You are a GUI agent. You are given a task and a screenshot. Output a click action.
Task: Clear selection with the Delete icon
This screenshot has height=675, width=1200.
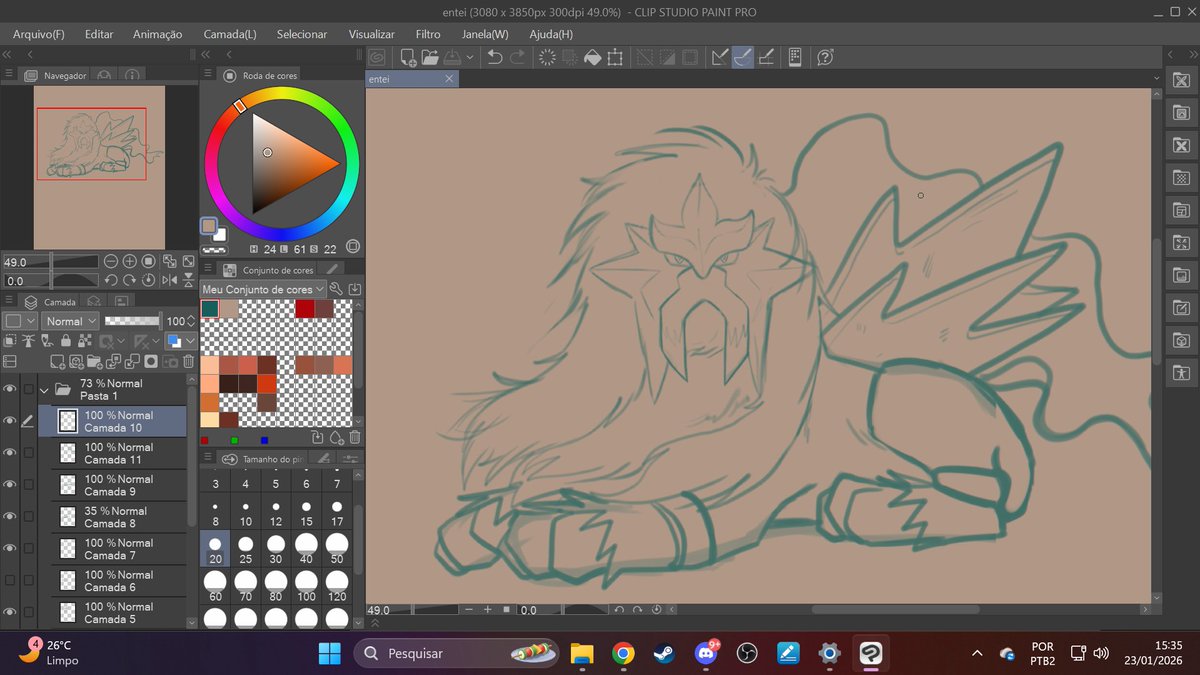coord(547,57)
